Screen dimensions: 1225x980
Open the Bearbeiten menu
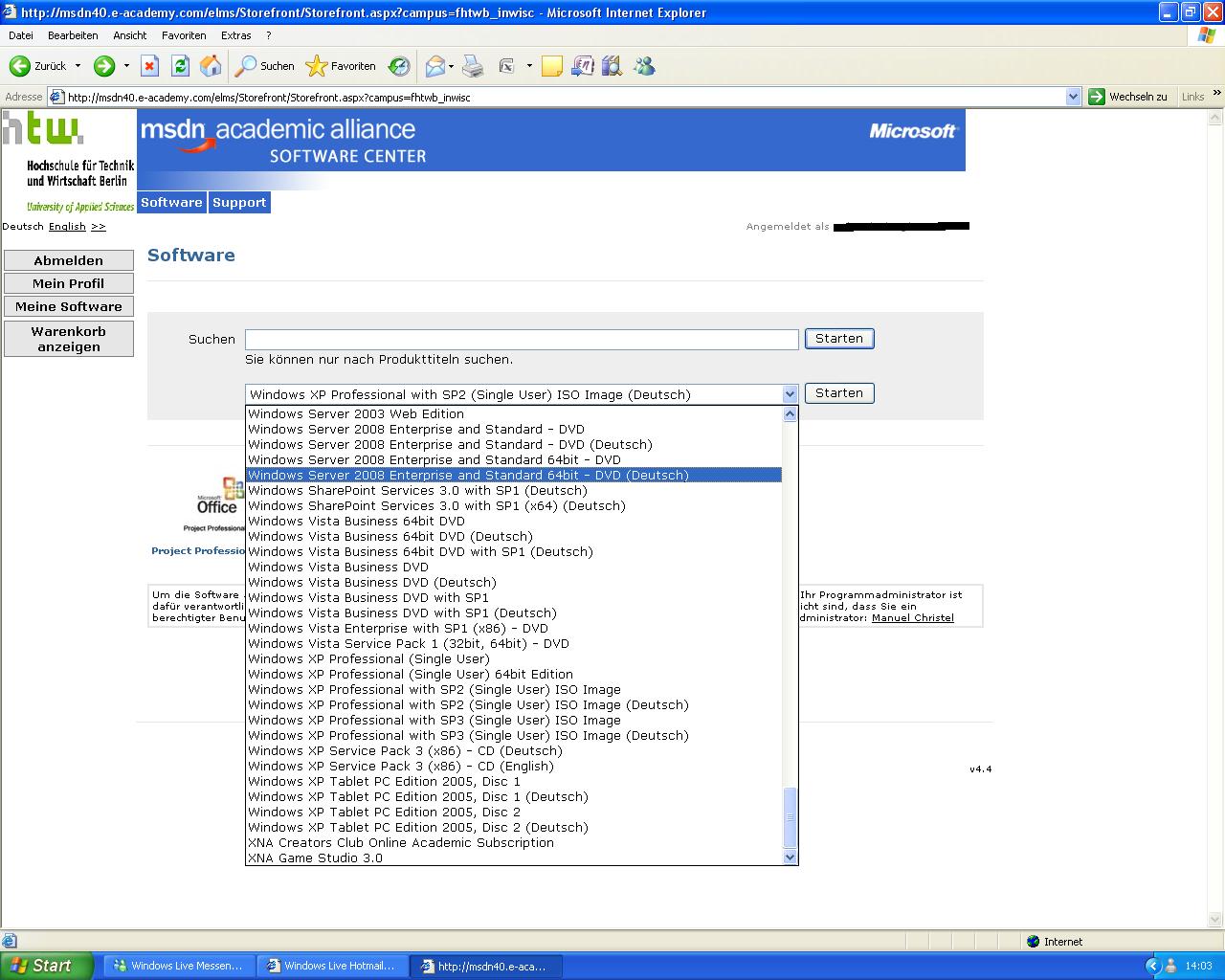click(73, 35)
